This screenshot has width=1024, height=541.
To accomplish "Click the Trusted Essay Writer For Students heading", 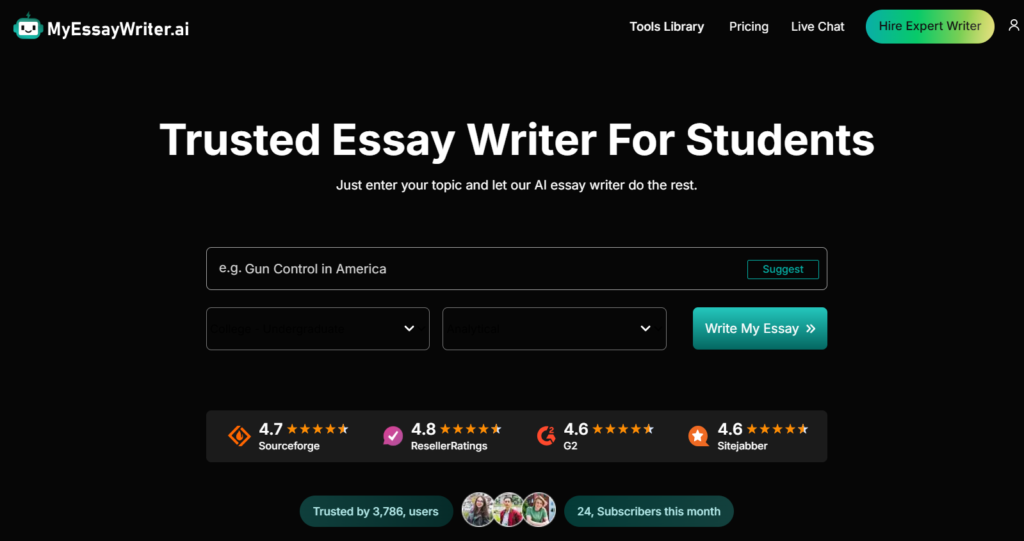I will coord(517,140).
